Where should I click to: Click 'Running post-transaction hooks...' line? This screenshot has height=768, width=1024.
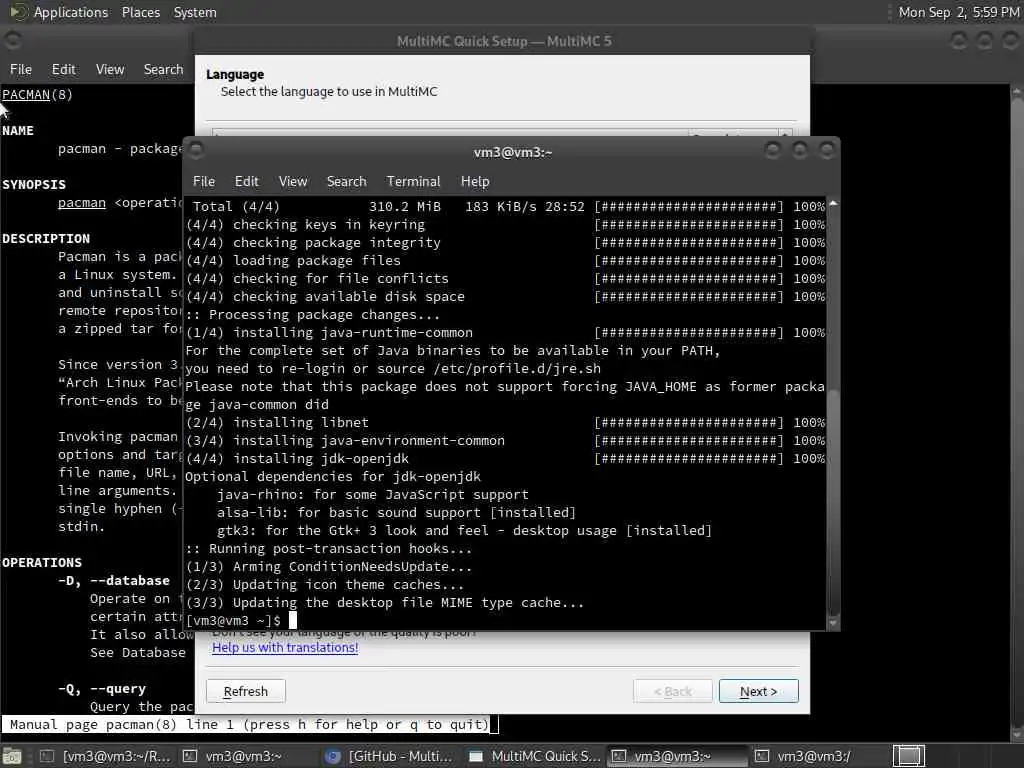[x=328, y=549]
